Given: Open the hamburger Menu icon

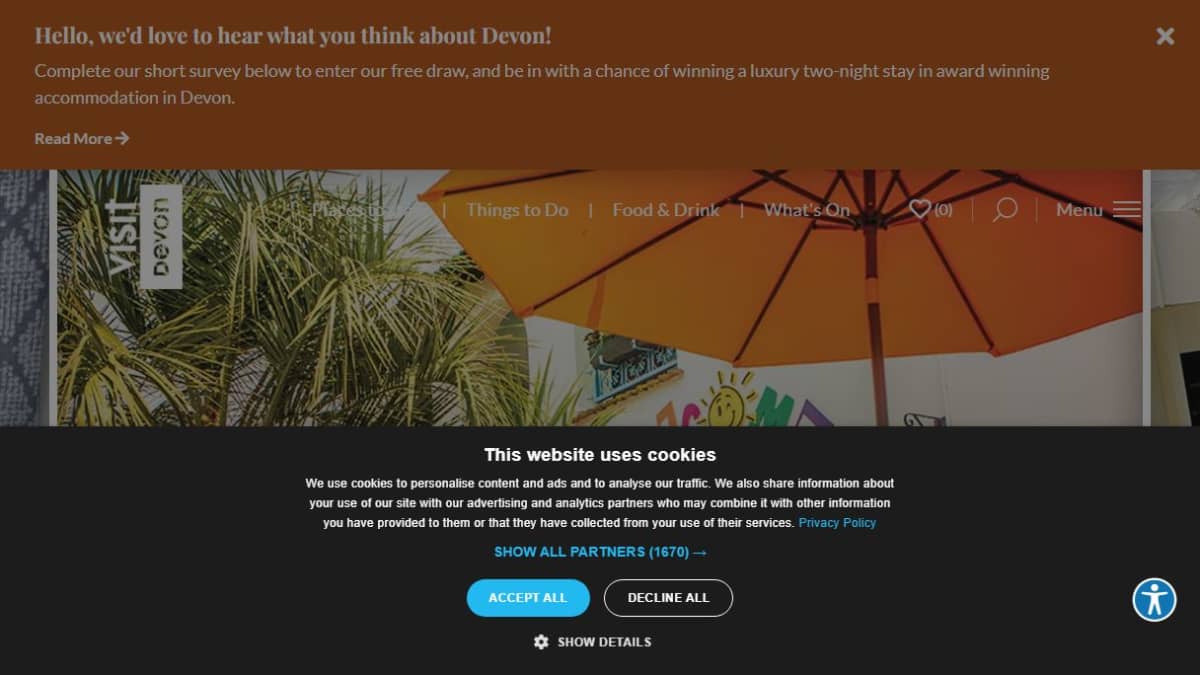Looking at the screenshot, I should click(1127, 210).
